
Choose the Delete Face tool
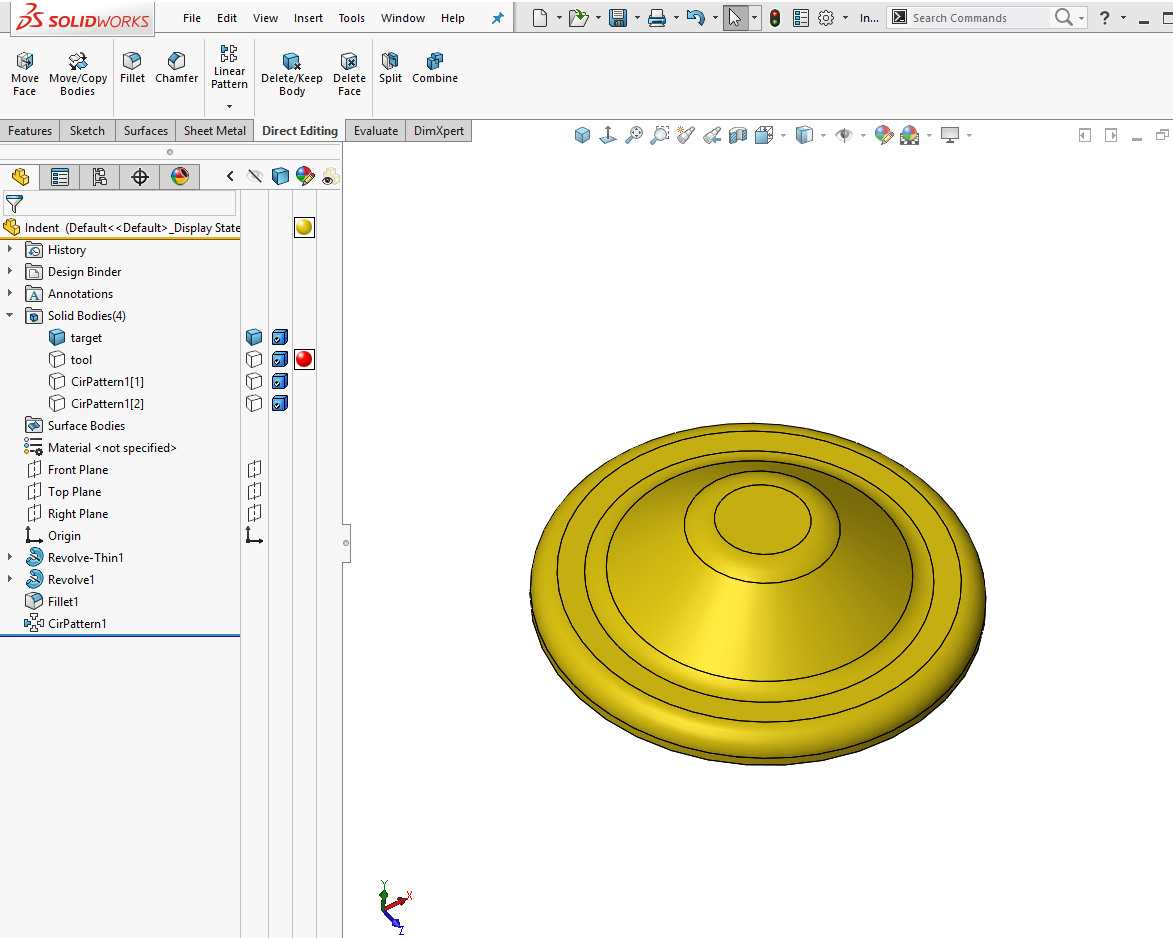[349, 73]
